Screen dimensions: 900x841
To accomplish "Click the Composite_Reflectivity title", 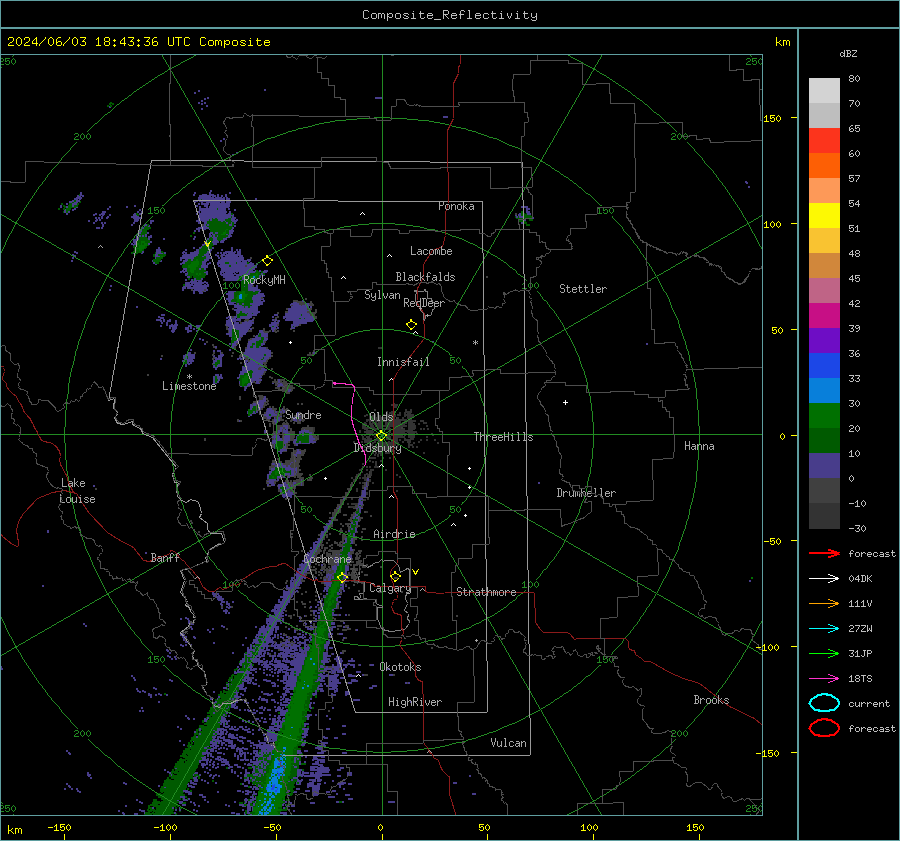I will tap(450, 15).
